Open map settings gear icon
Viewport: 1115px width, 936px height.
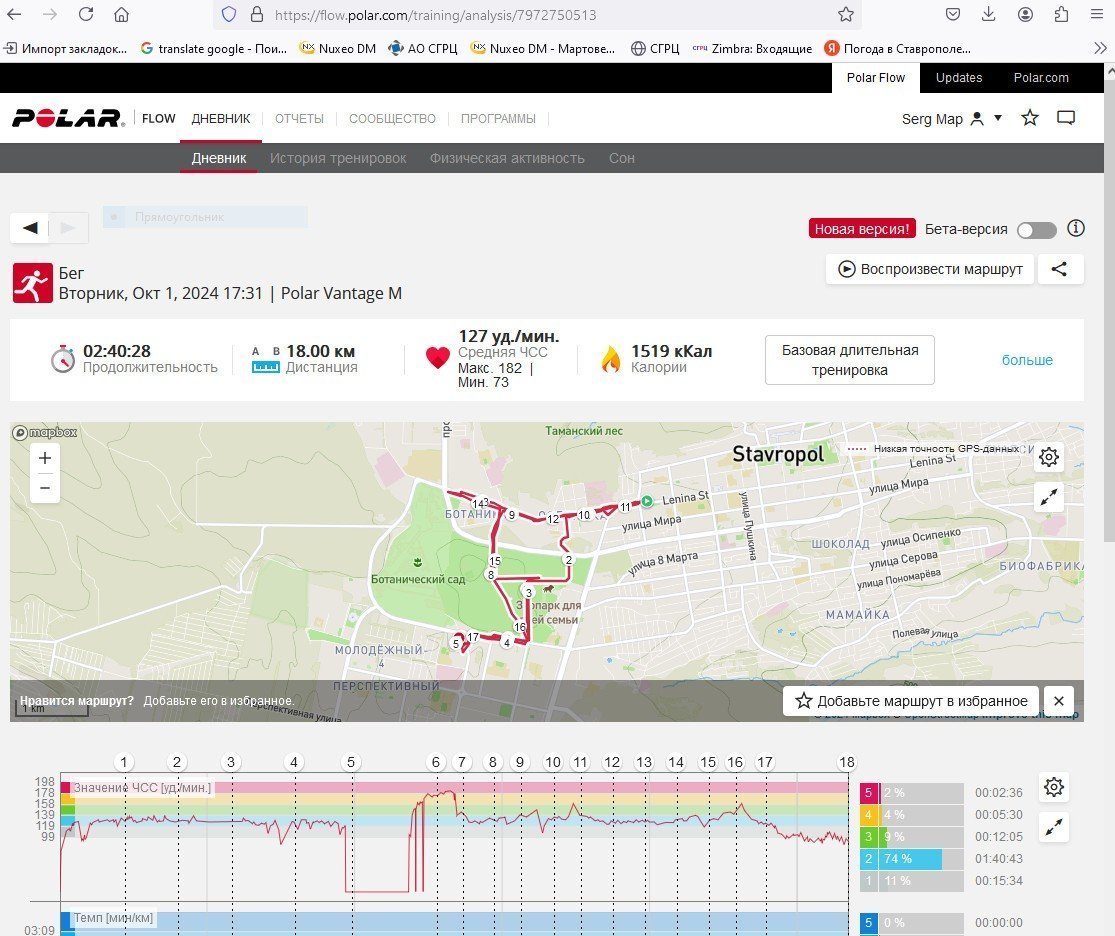pyautogui.click(x=1049, y=457)
